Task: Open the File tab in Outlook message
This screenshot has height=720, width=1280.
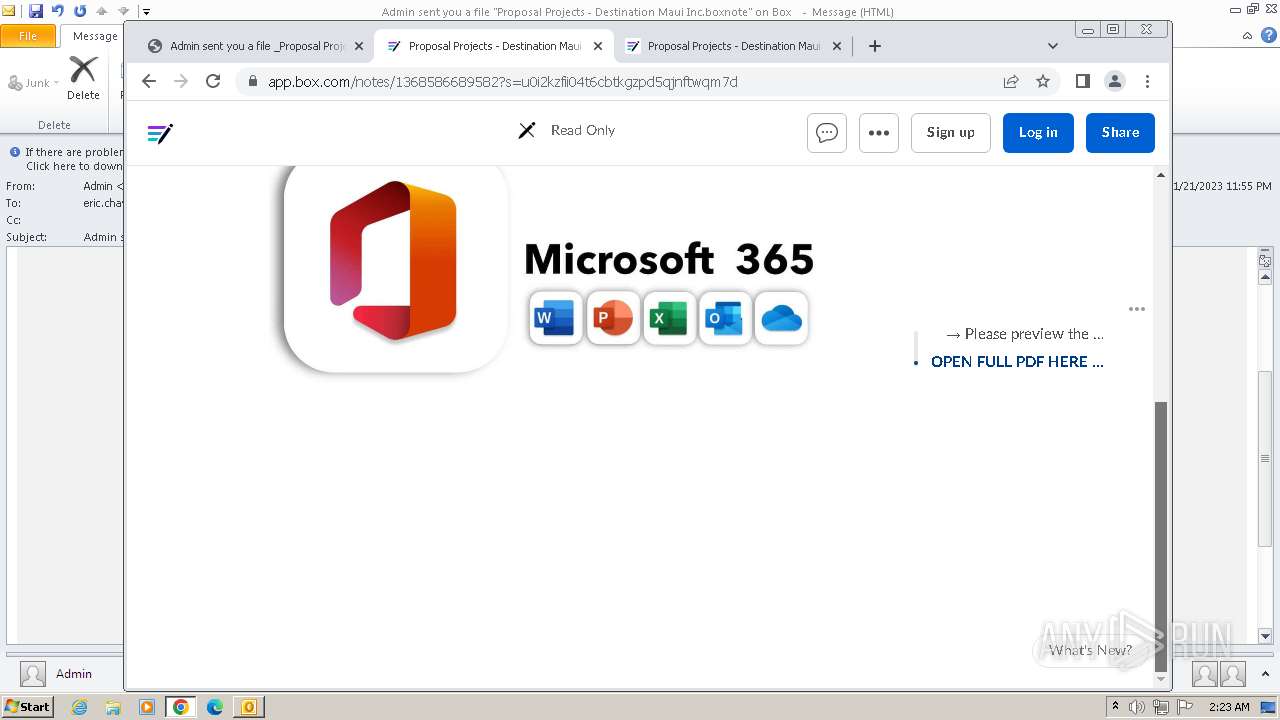Action: [28, 36]
